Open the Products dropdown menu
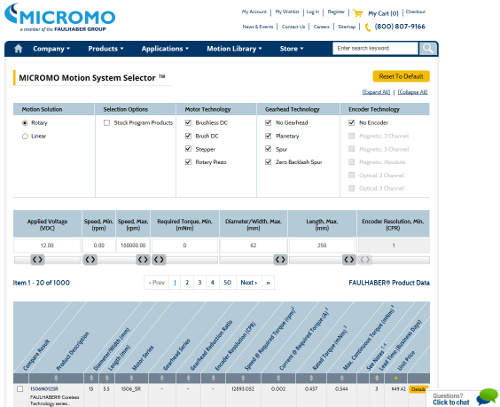Image resolution: width=500 pixels, height=407 pixels. point(106,49)
